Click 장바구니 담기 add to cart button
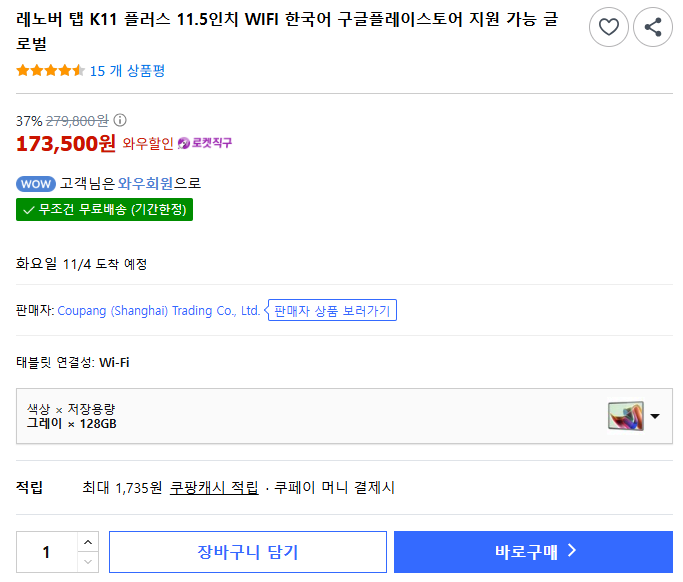Screen dimensions: 683x582 248,552
